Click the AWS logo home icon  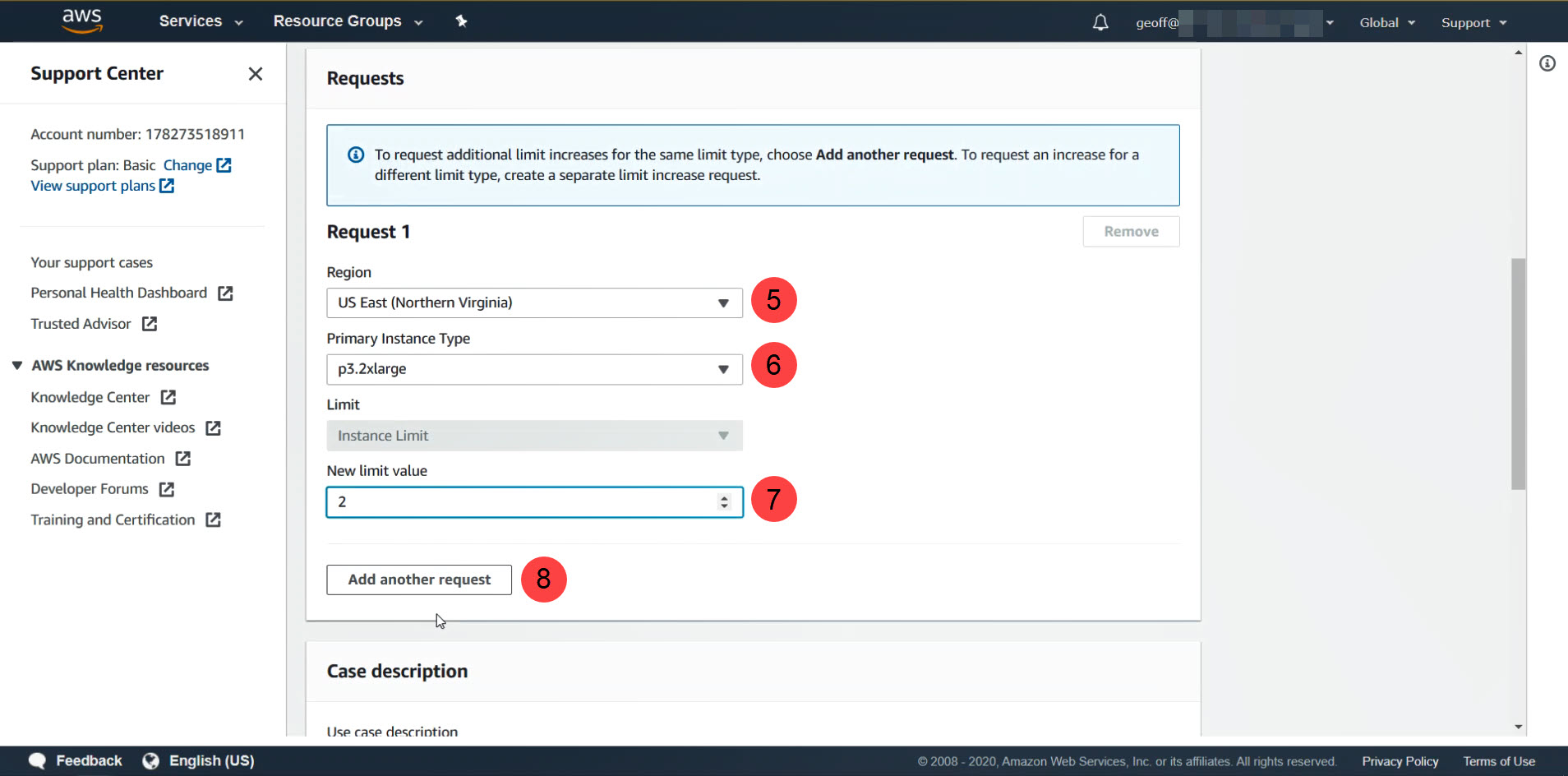(x=82, y=21)
